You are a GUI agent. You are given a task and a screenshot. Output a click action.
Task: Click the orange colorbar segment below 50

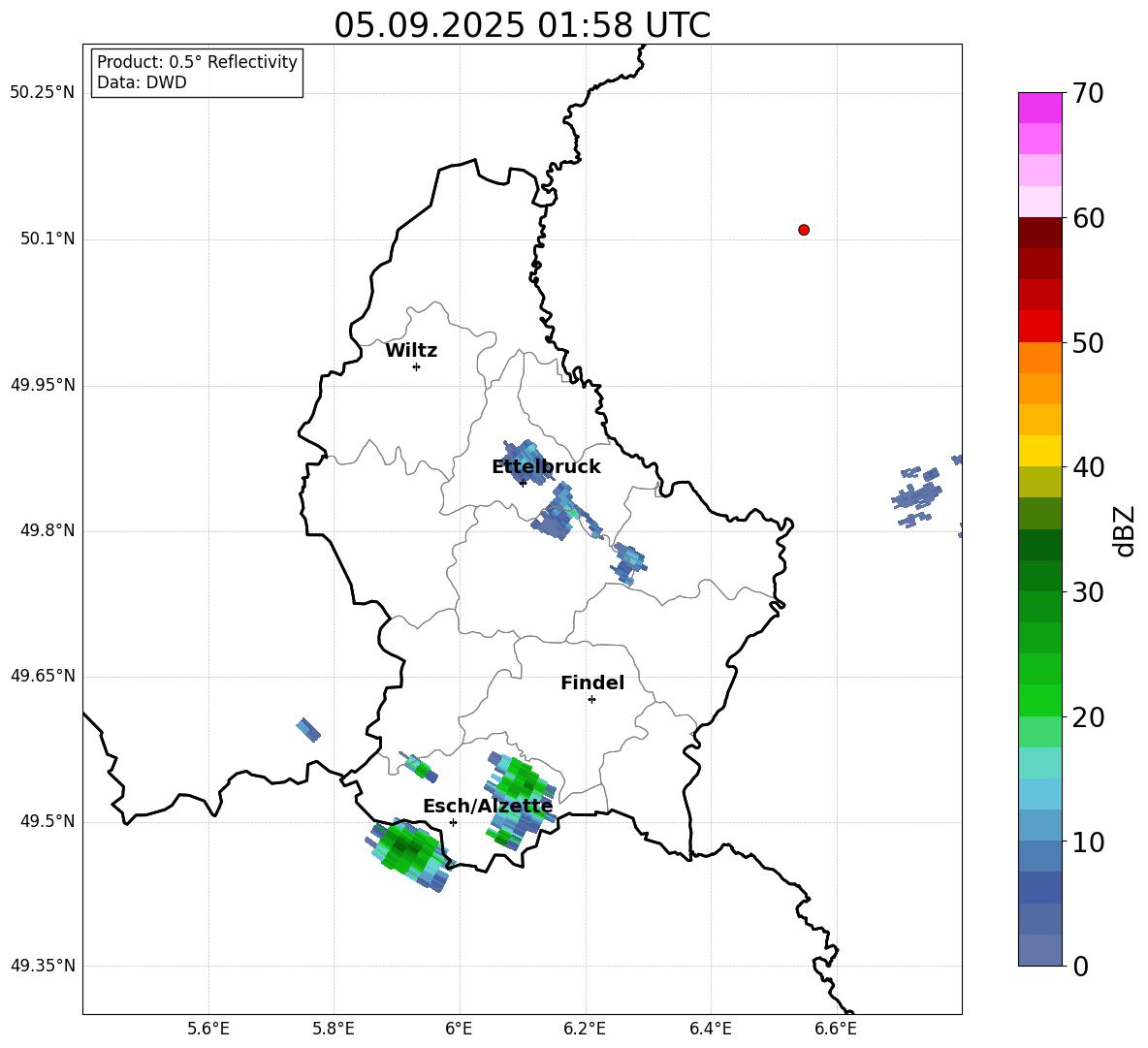pos(1040,358)
